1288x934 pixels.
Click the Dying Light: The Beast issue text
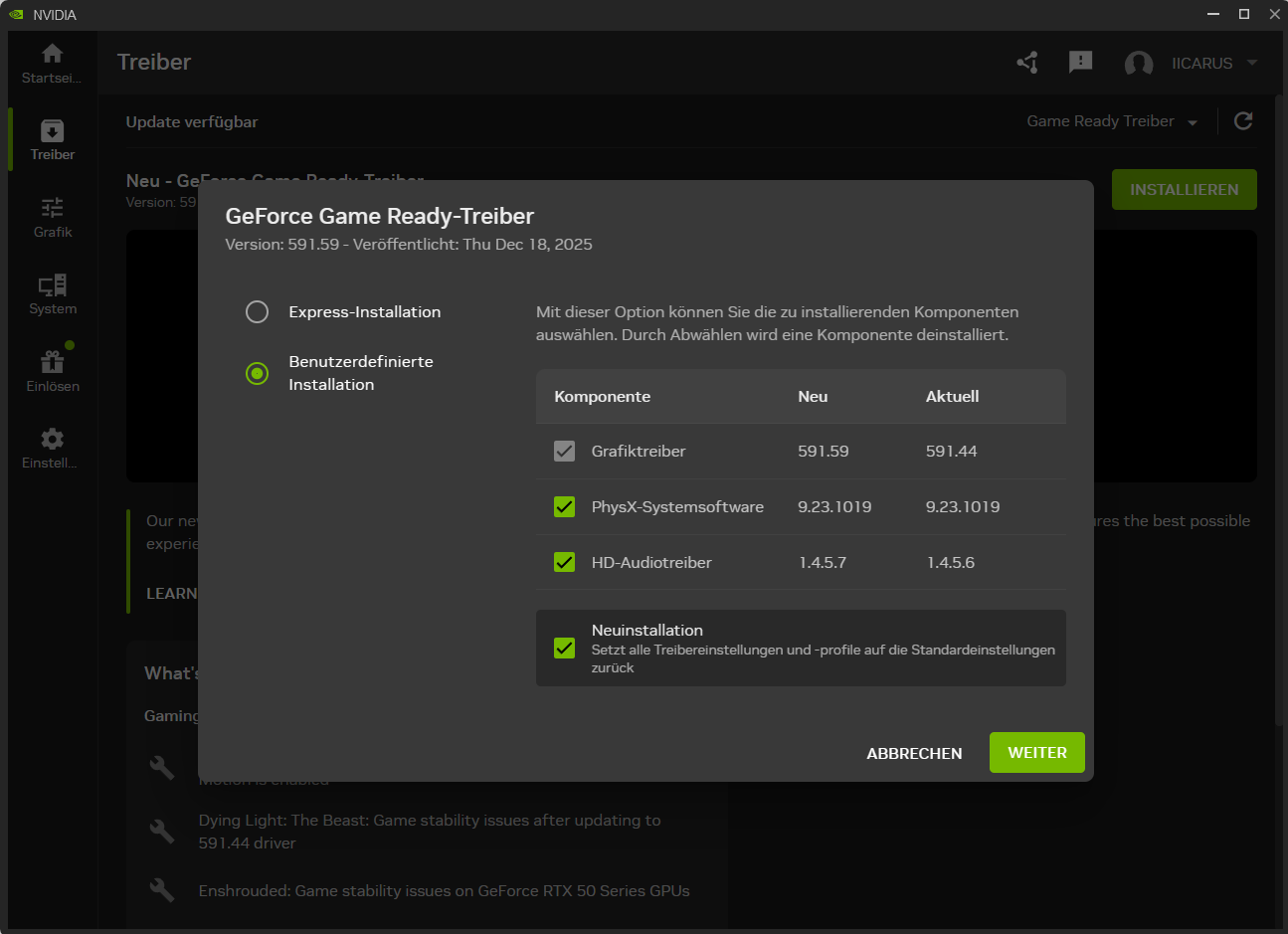[430, 832]
